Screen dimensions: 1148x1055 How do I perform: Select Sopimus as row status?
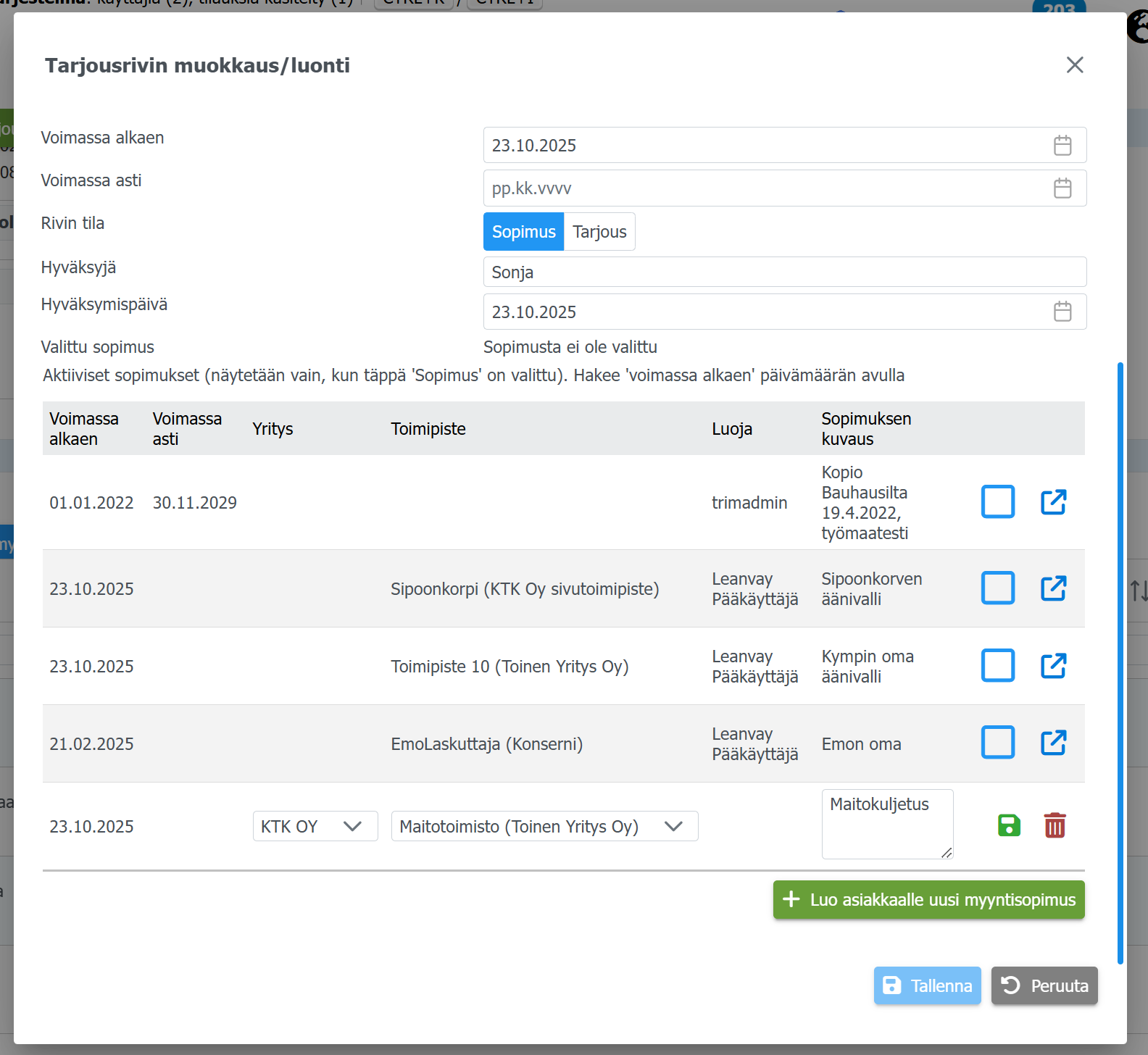click(523, 232)
